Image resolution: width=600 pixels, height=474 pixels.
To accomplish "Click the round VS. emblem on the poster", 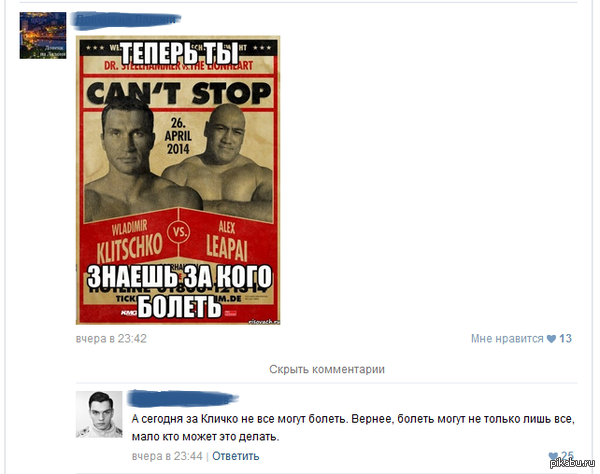I will click(179, 232).
